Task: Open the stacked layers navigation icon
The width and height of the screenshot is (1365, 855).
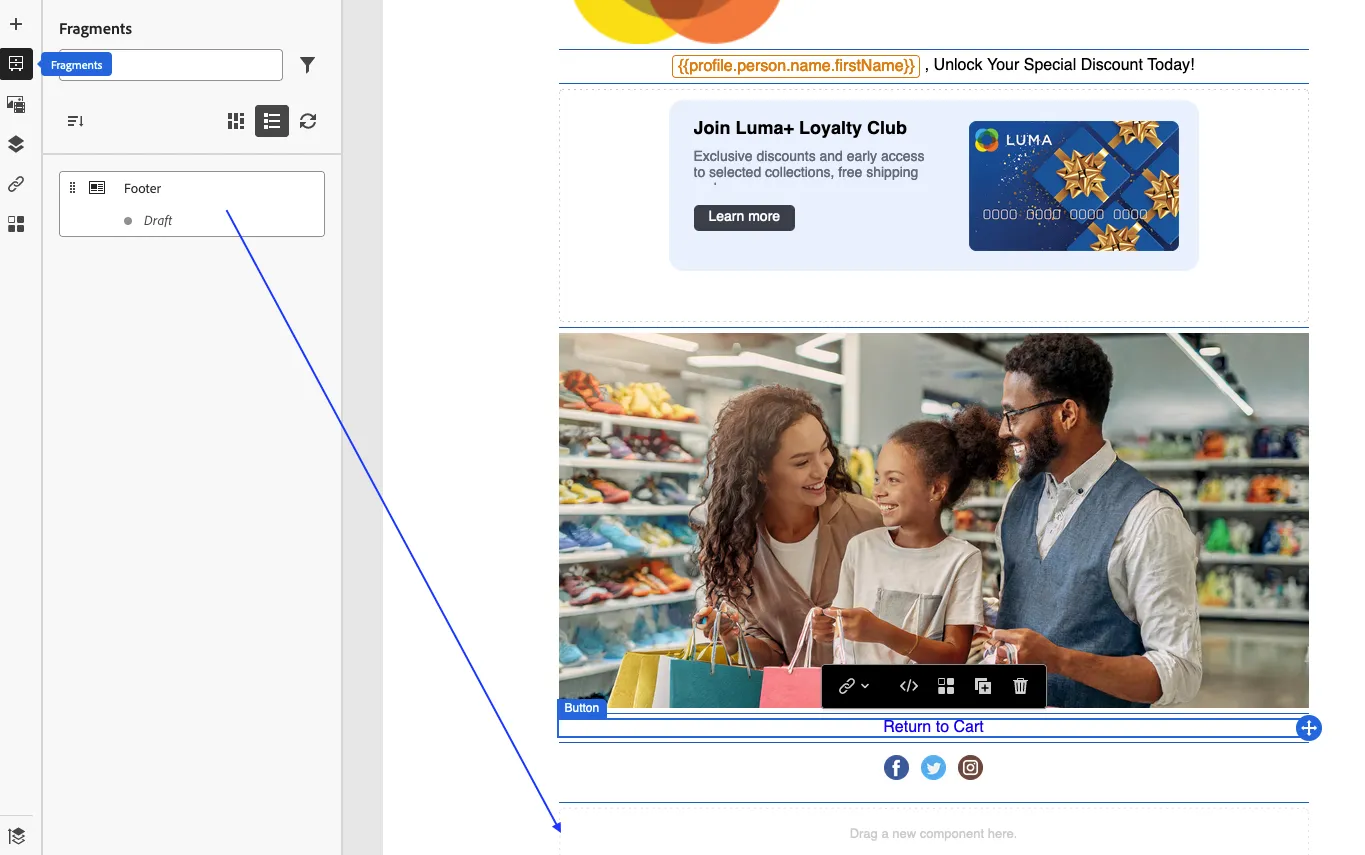Action: 16,144
